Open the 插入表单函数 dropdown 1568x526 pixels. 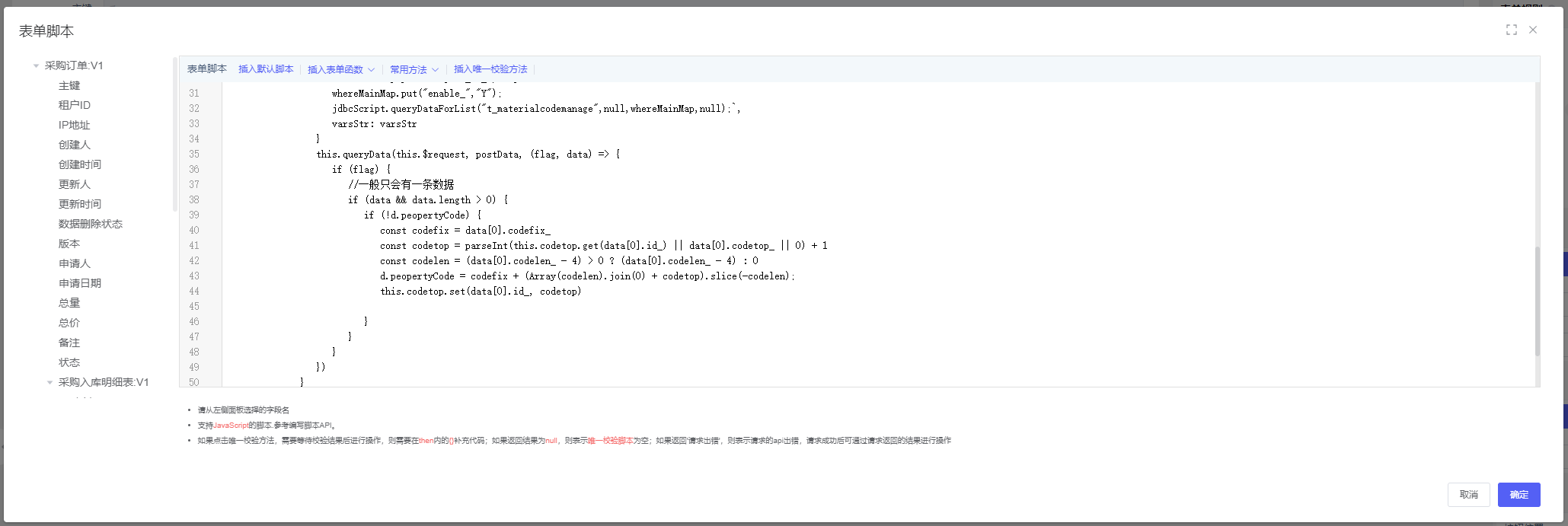(x=340, y=69)
